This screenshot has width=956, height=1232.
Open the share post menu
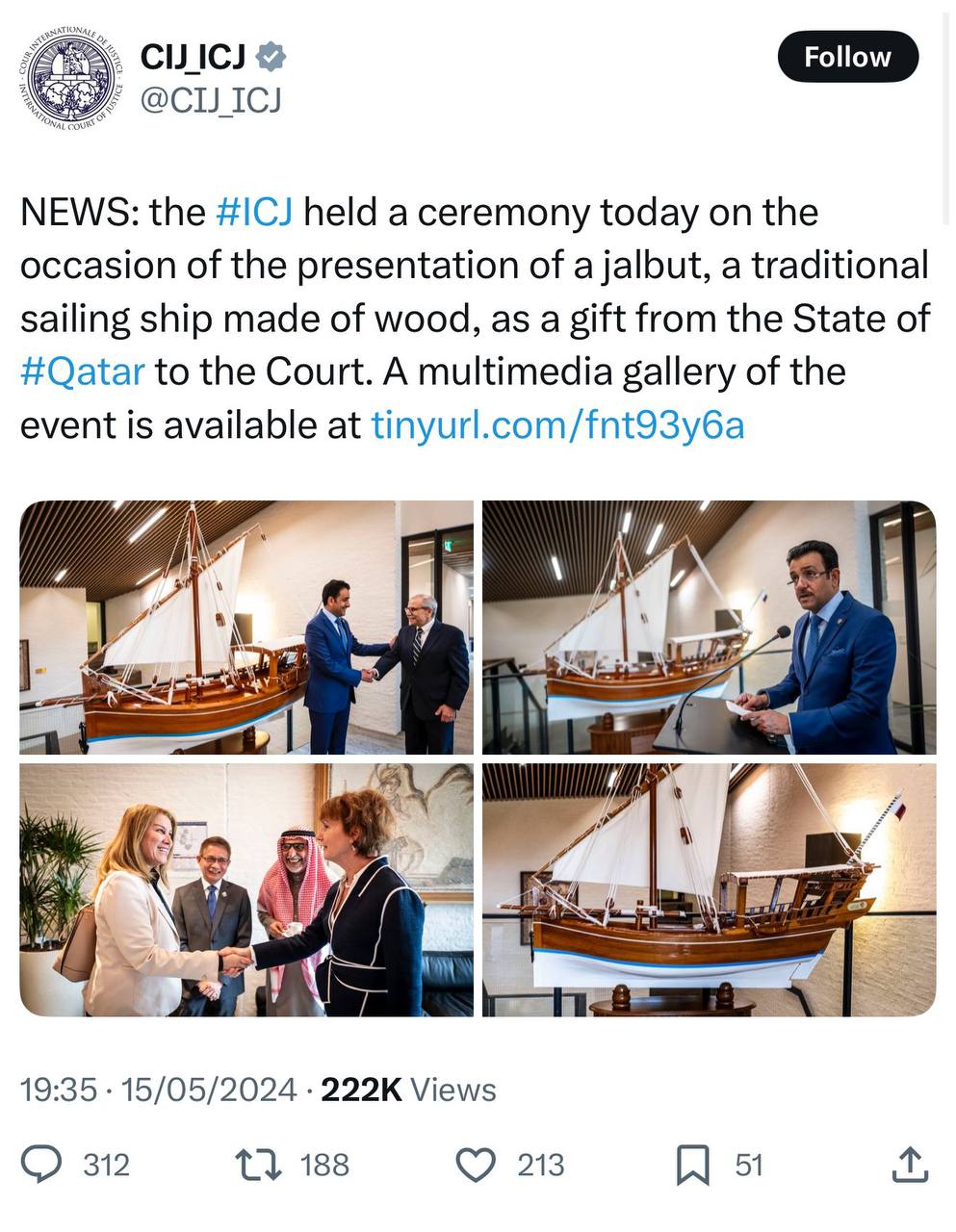[909, 1165]
